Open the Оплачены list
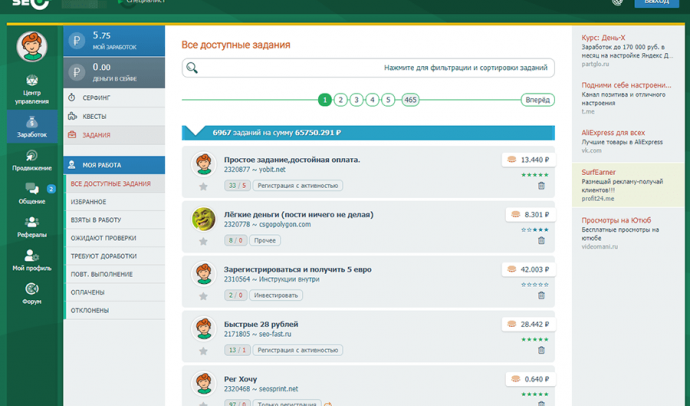Image resolution: width=690 pixels, height=406 pixels. [x=115, y=292]
